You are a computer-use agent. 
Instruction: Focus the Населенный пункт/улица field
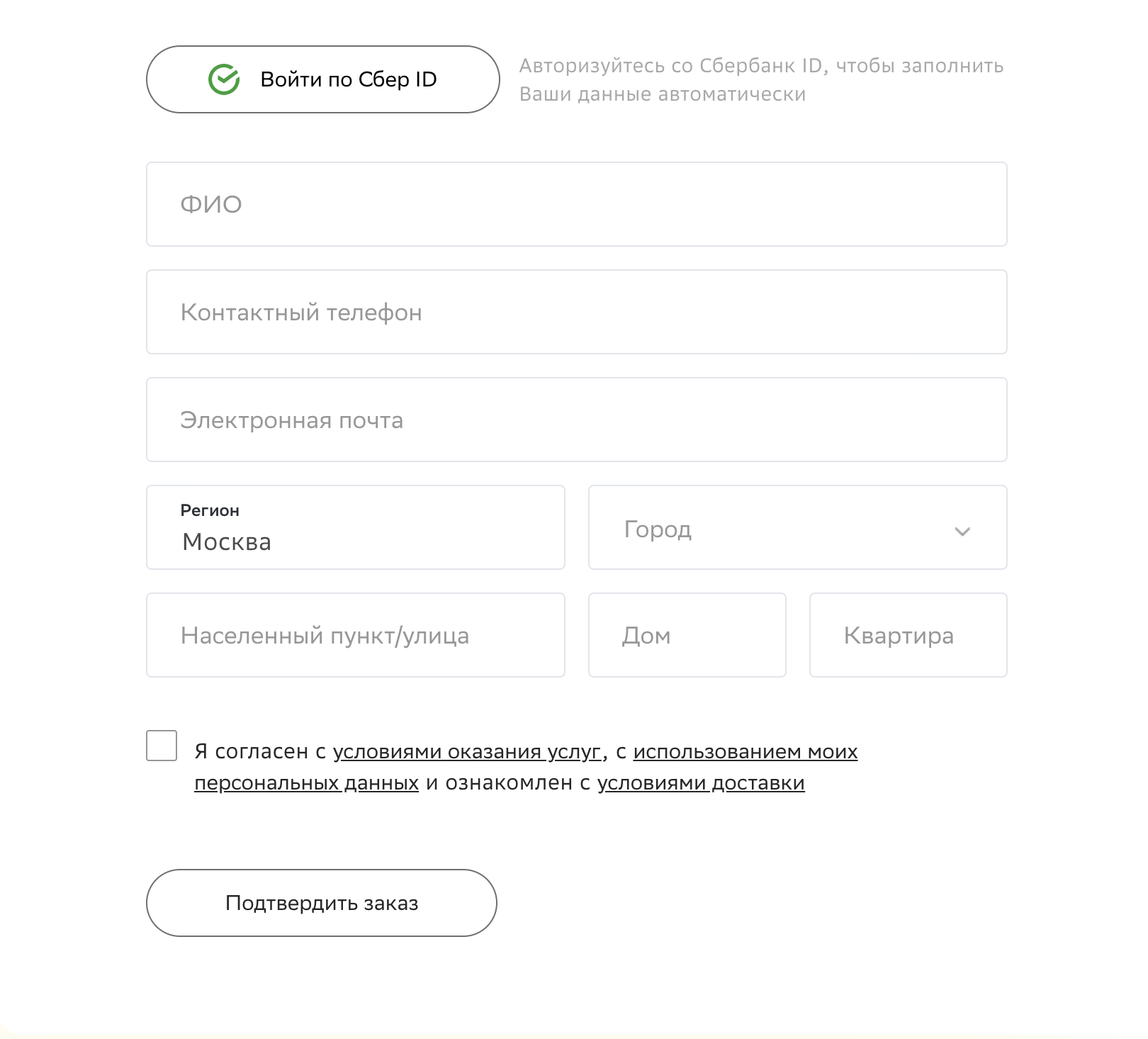tap(354, 635)
